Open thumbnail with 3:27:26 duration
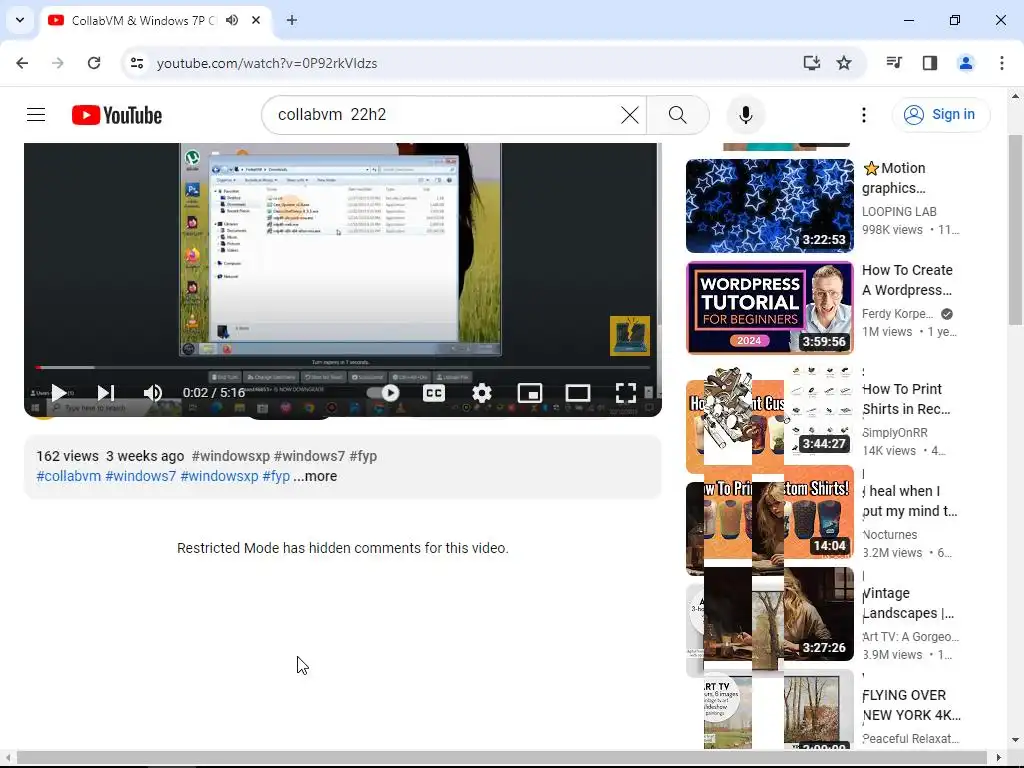Screen dimensions: 1024x768 pos(769,614)
